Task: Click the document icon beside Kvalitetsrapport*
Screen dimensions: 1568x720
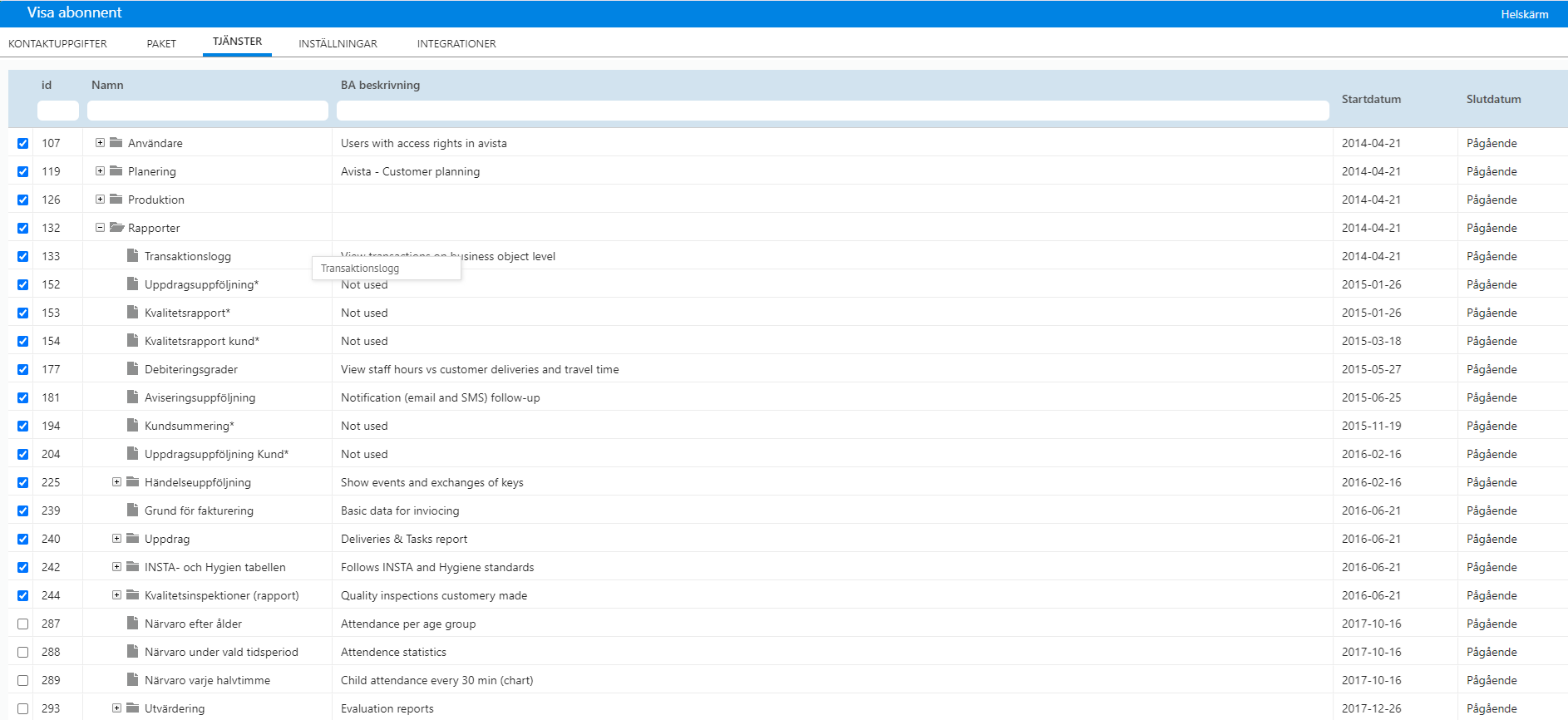Action: pos(132,312)
